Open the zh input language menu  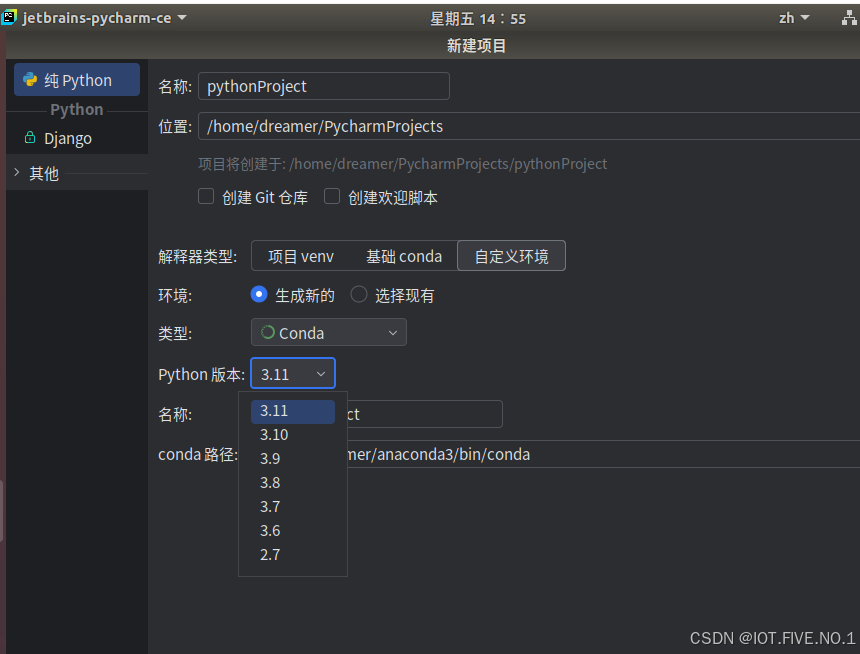coord(794,18)
